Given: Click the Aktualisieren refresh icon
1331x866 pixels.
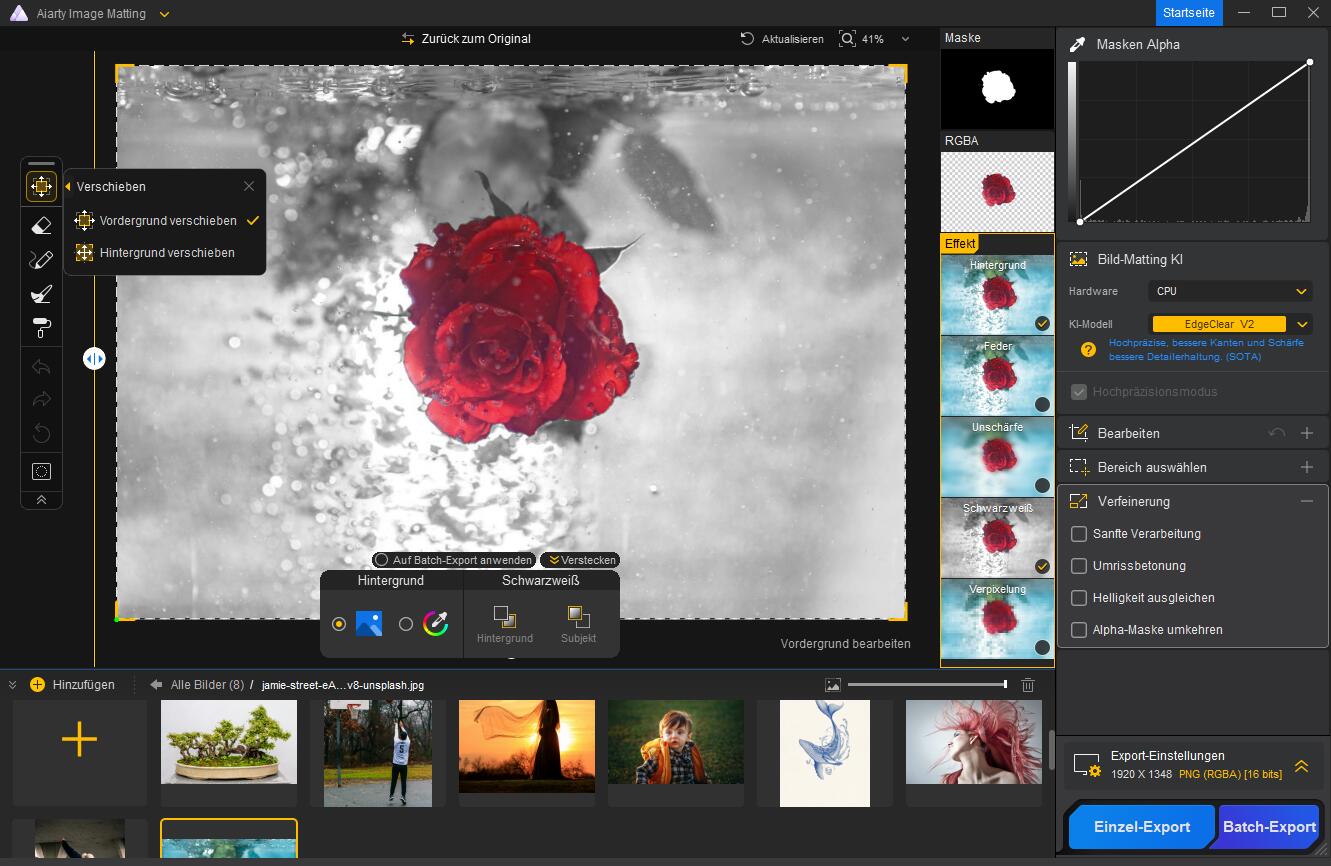Looking at the screenshot, I should [x=747, y=39].
